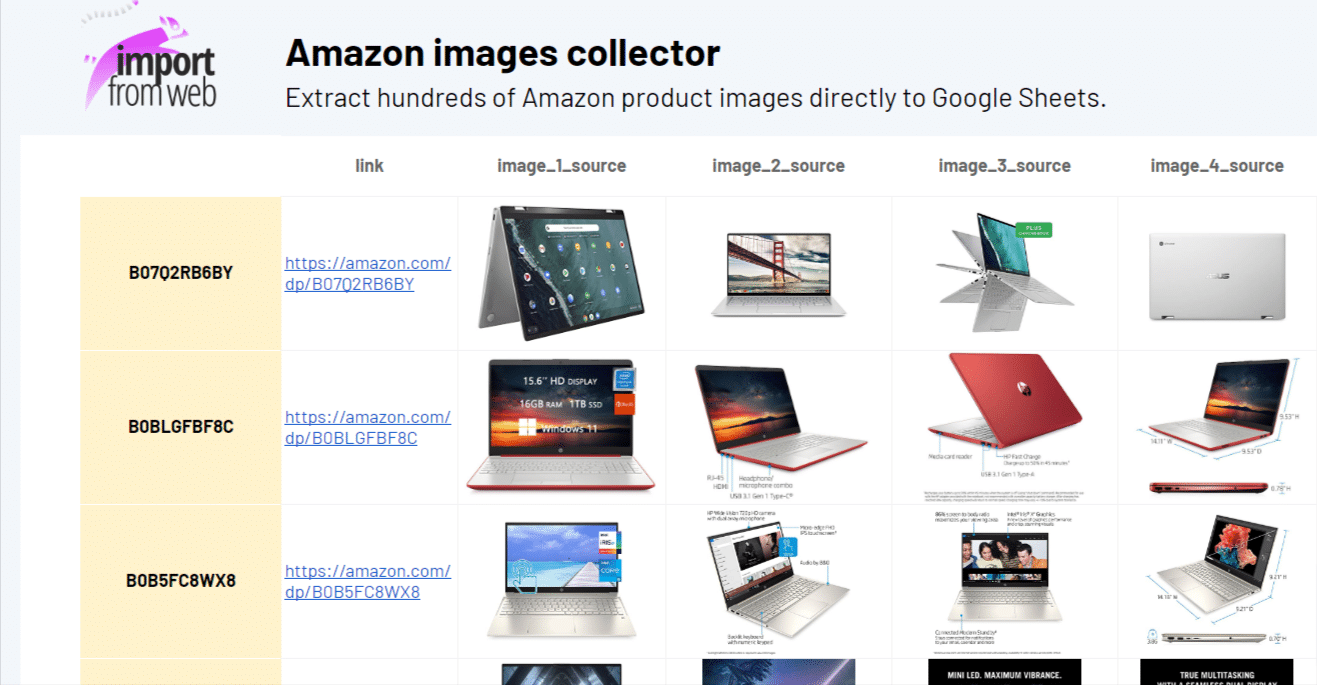Click the image_2_source column header
This screenshot has height=685, width=1317.
tap(779, 166)
